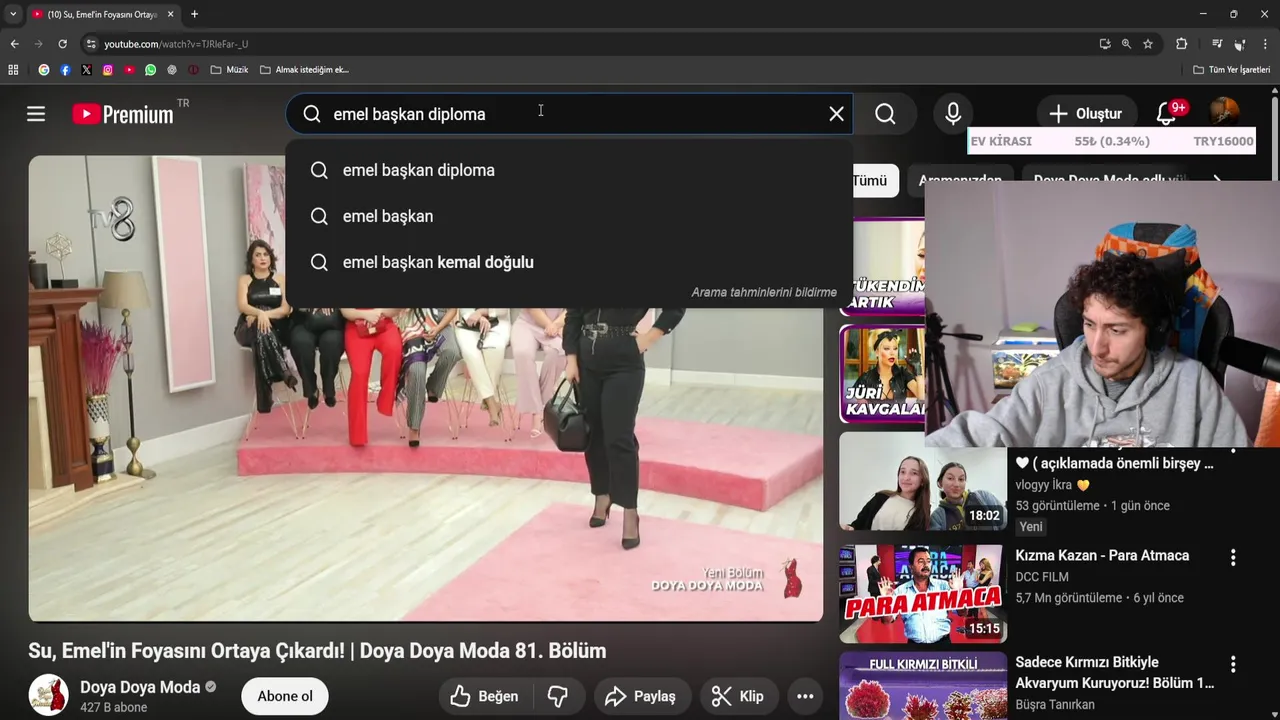The width and height of the screenshot is (1280, 720).
Task: Reload the current page
Action: pyautogui.click(x=62, y=44)
